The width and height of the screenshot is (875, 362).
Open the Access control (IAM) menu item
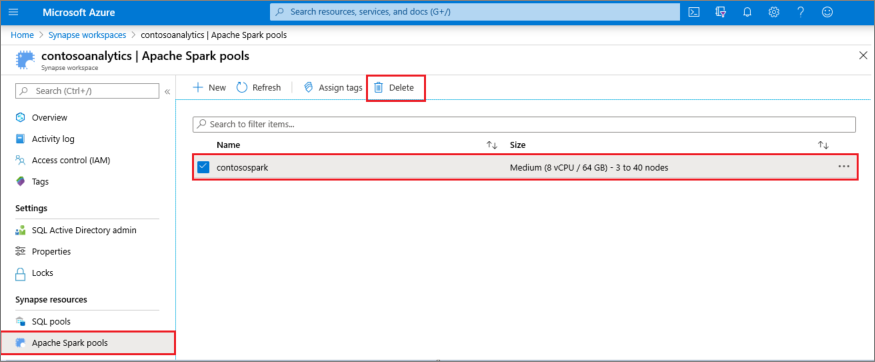pyautogui.click(x=71, y=160)
